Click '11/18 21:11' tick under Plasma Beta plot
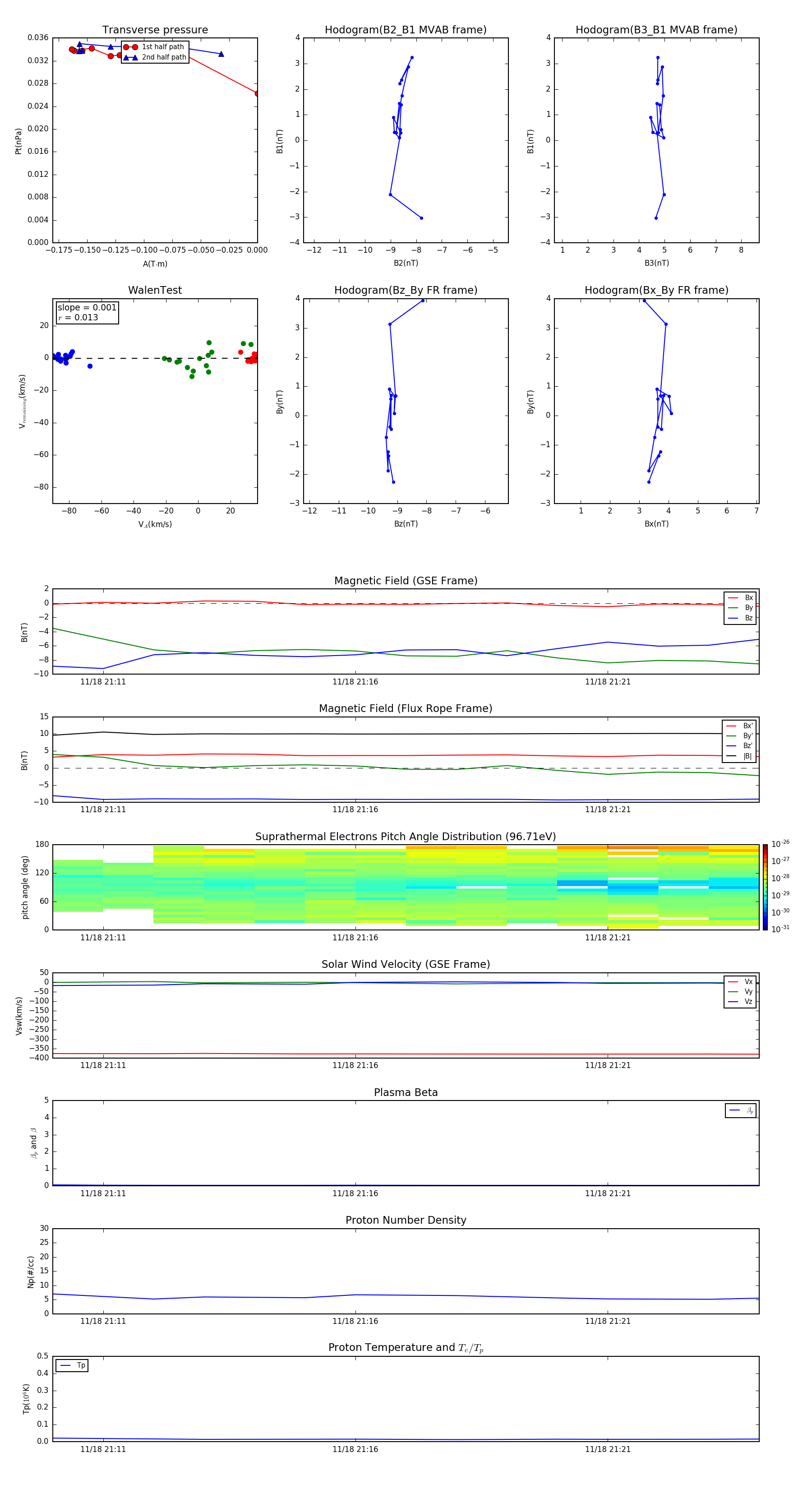 tap(103, 1193)
